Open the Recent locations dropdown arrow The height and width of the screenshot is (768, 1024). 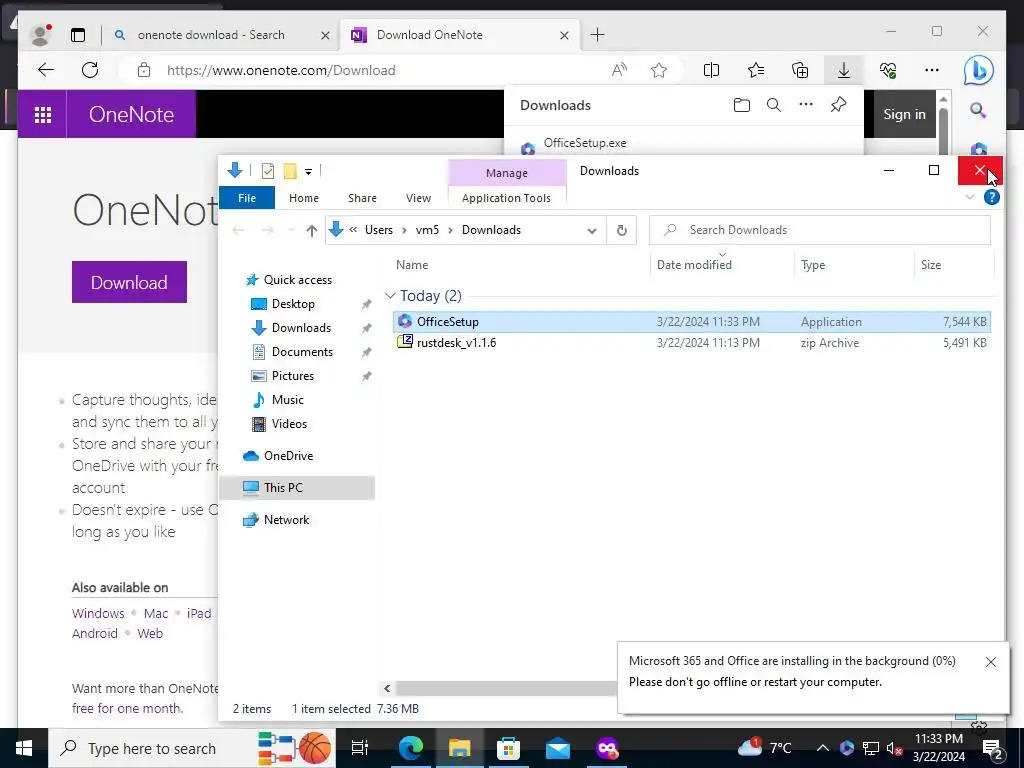(x=291, y=231)
